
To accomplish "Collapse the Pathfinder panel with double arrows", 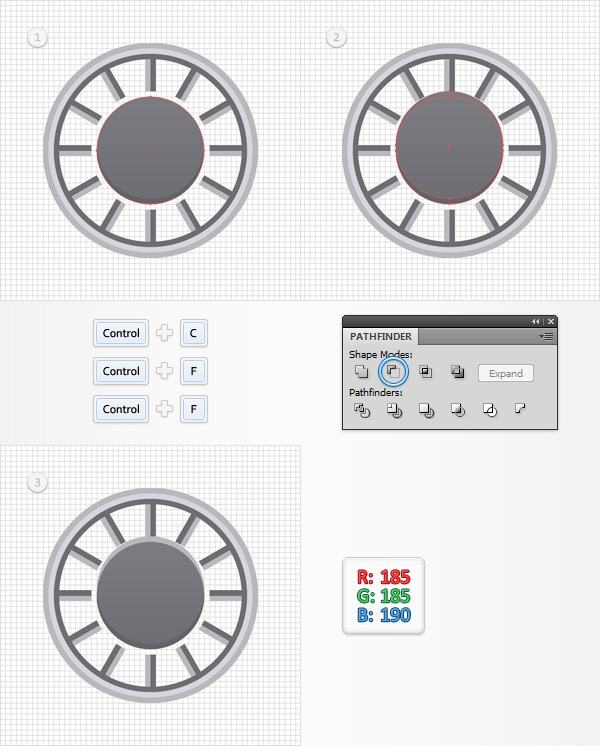I will click(x=536, y=322).
